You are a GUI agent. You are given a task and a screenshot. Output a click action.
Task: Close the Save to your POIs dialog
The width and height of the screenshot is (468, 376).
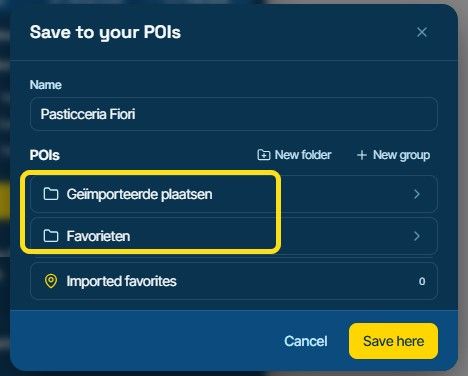click(x=422, y=32)
